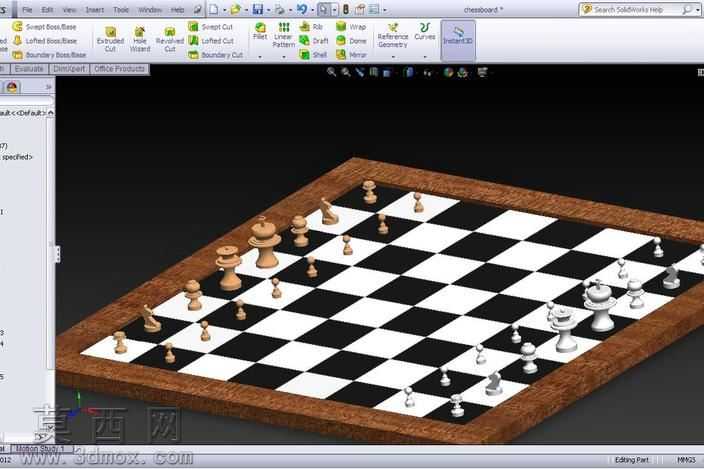Use the Wrap feature
This screenshot has width=704, height=469.
pos(351,27)
